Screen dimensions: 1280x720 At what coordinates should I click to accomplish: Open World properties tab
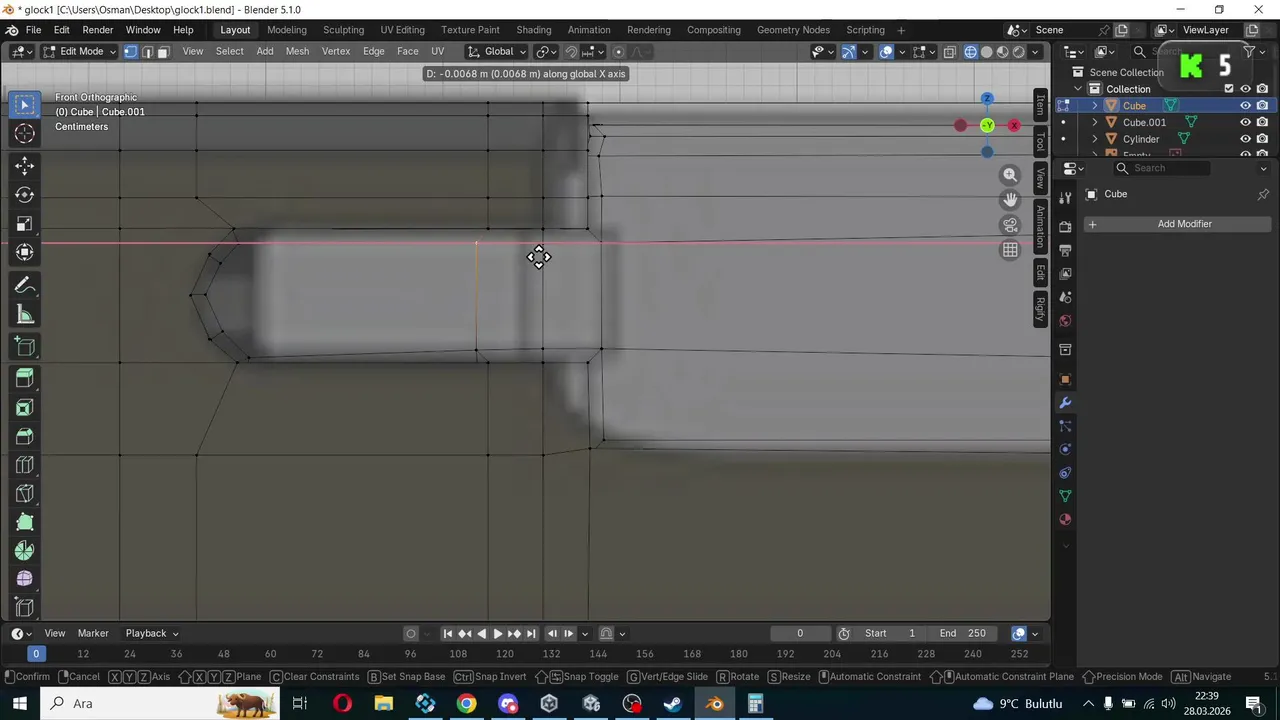(1065, 321)
